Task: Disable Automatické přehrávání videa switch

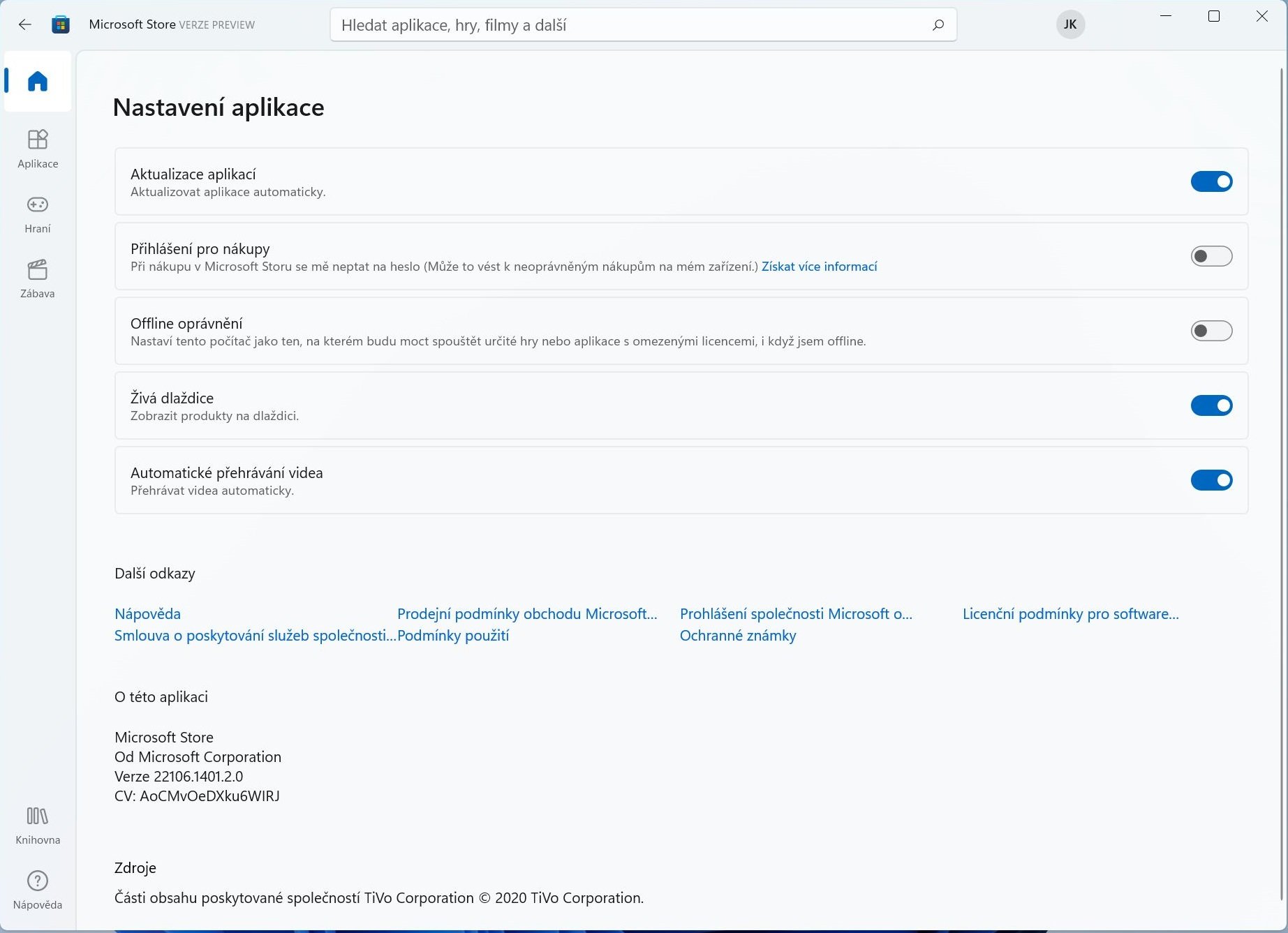Action: [1211, 480]
